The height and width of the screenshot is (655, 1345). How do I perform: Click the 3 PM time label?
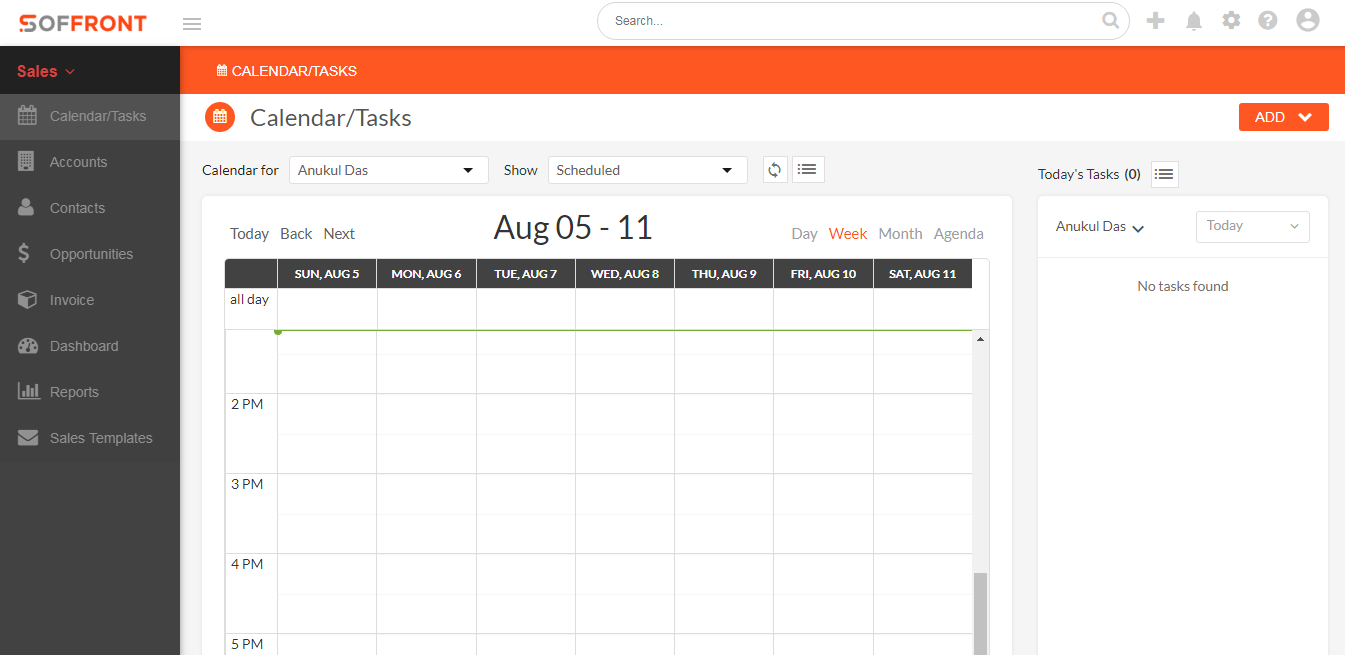pyautogui.click(x=247, y=484)
